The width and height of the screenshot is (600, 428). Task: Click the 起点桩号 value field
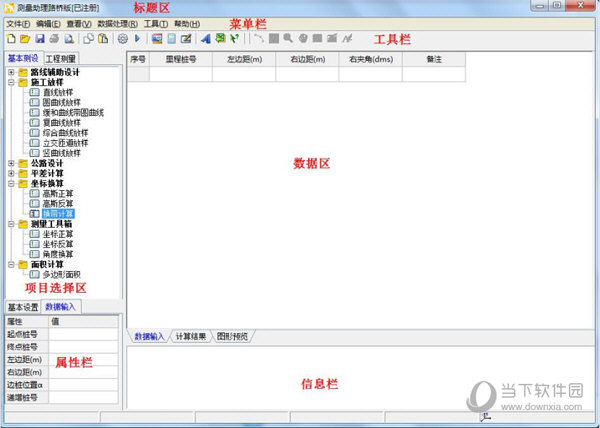click(x=83, y=334)
